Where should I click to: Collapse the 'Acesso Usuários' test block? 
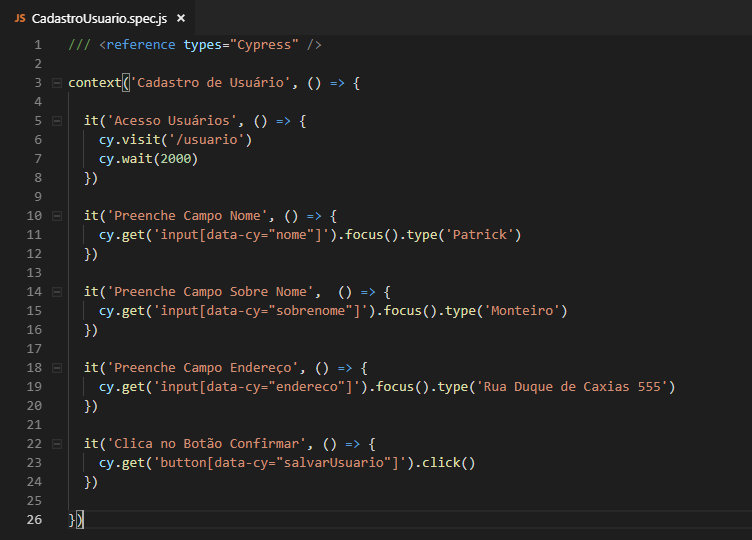pos(56,121)
